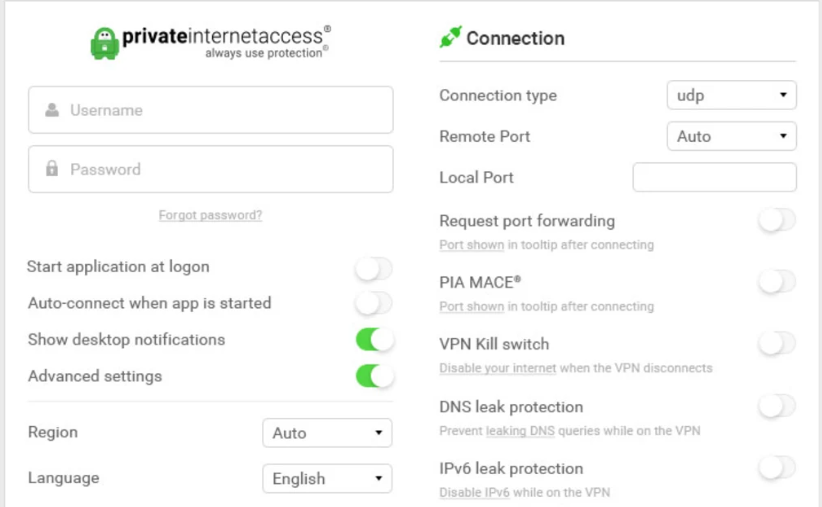Enable Start application at logon
The image size is (822, 507).
(374, 269)
